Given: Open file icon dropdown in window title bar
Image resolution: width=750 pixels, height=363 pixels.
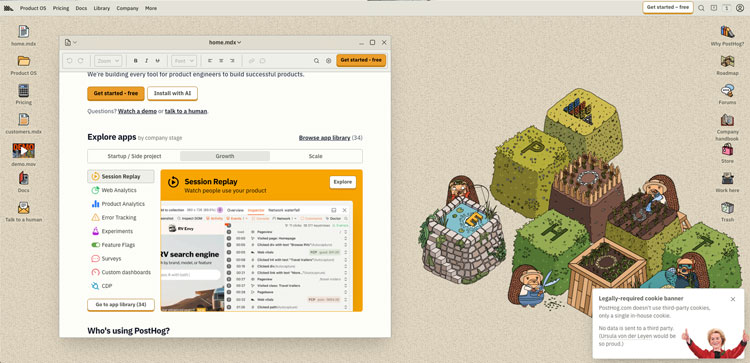Looking at the screenshot, I should (70, 43).
